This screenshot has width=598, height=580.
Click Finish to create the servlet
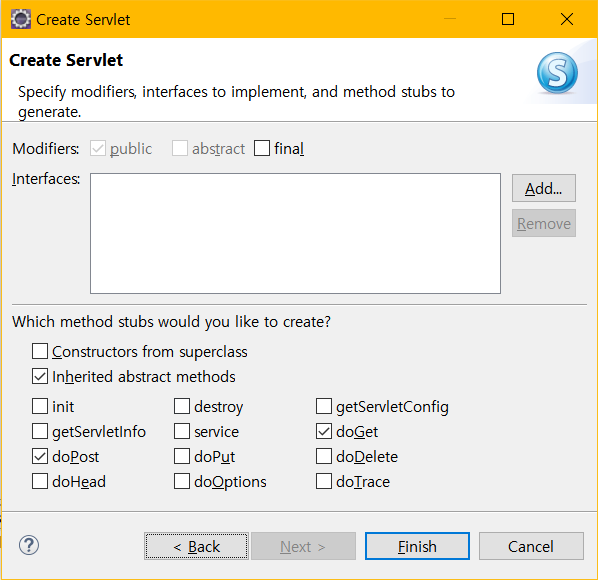tap(417, 546)
